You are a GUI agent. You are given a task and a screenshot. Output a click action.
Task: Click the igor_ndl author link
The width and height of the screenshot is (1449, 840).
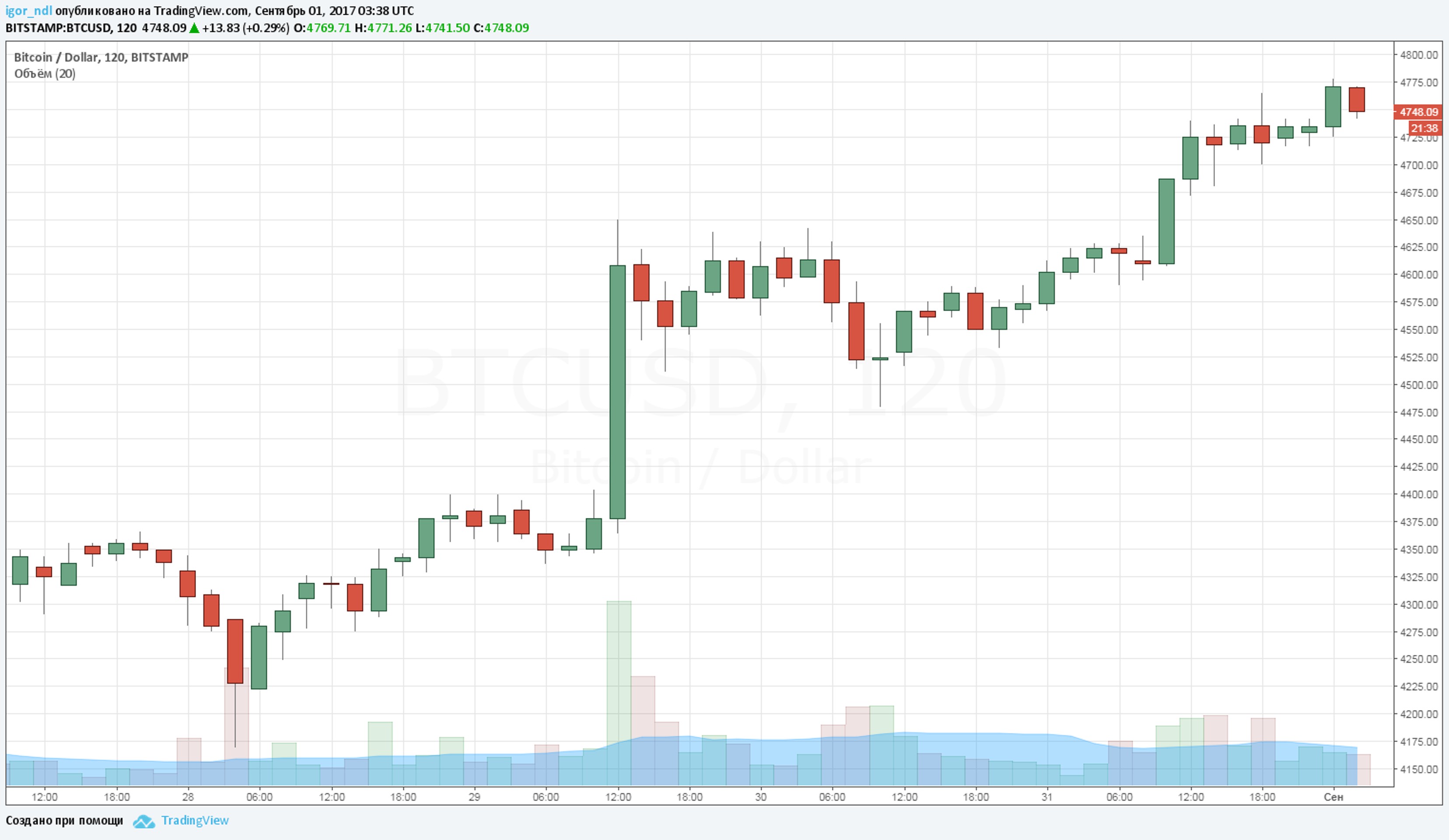(29, 11)
